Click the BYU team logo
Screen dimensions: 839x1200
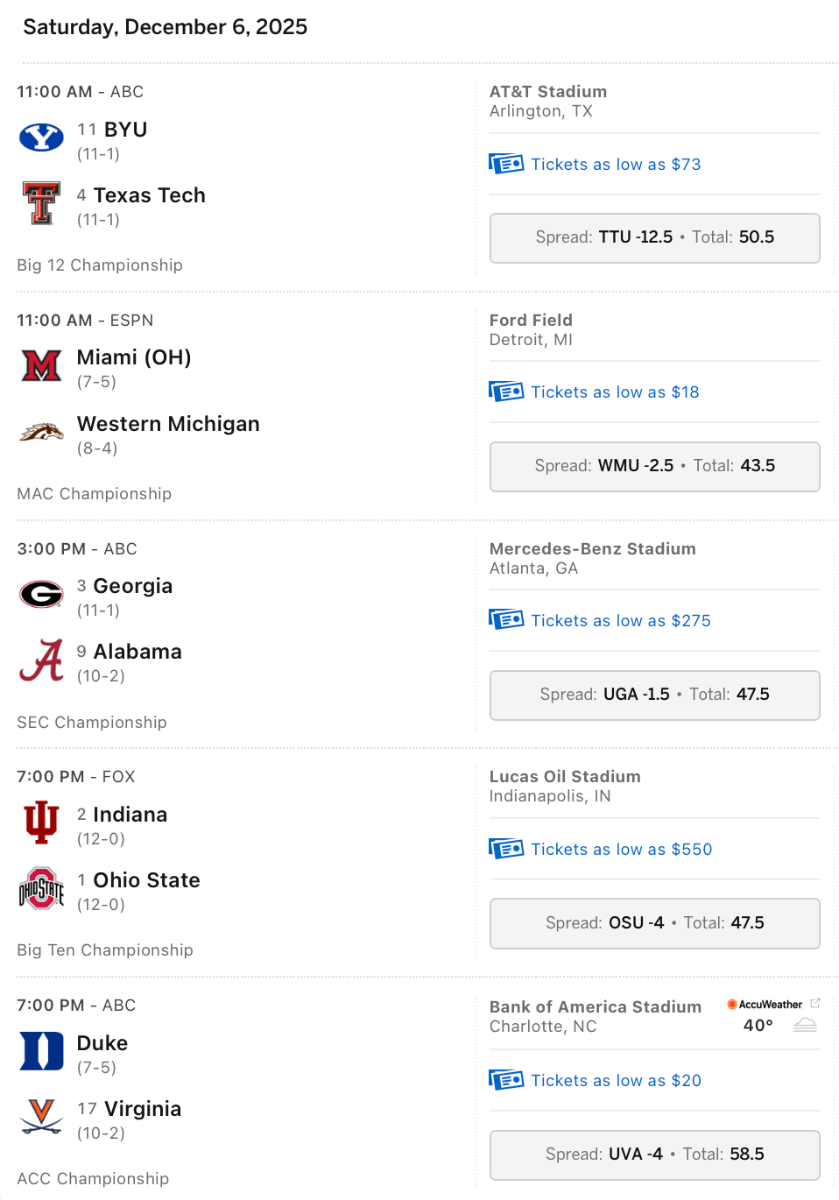[x=41, y=138]
